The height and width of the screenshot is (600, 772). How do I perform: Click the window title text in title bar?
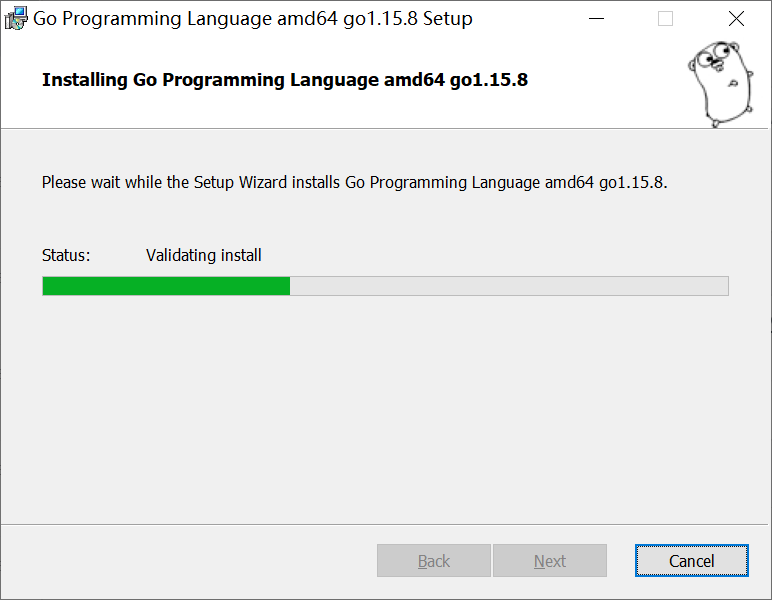click(x=253, y=19)
